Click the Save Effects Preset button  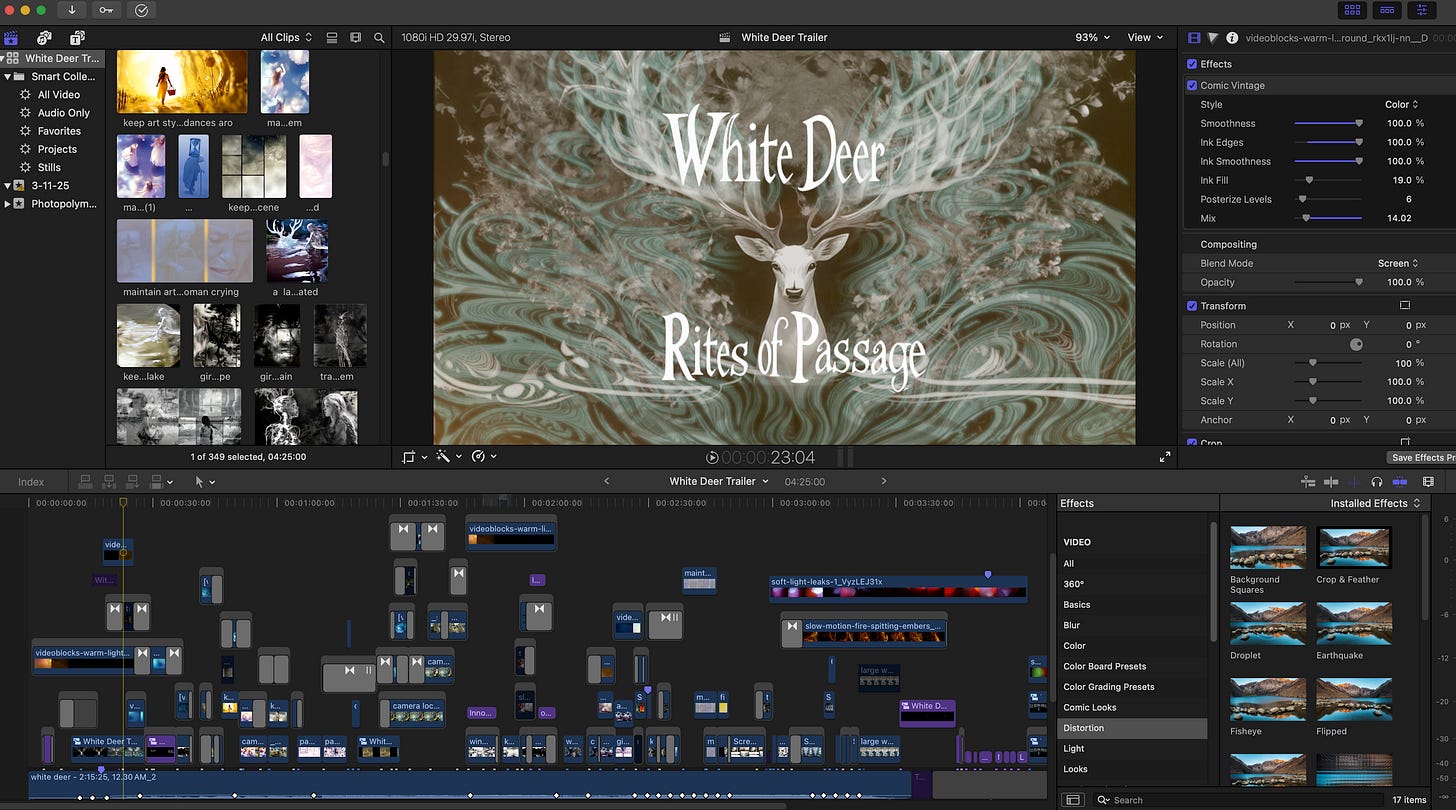[x=1420, y=458]
